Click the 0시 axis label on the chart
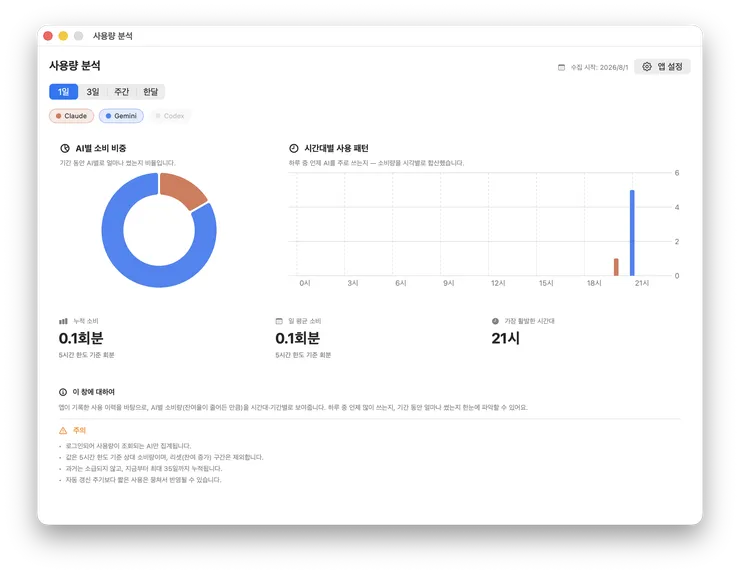This screenshot has height=574, width=740. (x=305, y=283)
